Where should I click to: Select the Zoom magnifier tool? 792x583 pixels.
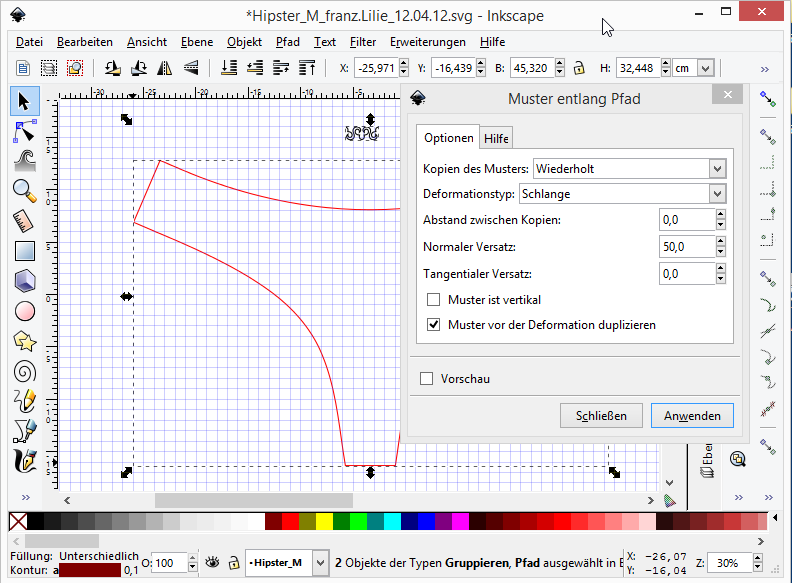(25, 190)
